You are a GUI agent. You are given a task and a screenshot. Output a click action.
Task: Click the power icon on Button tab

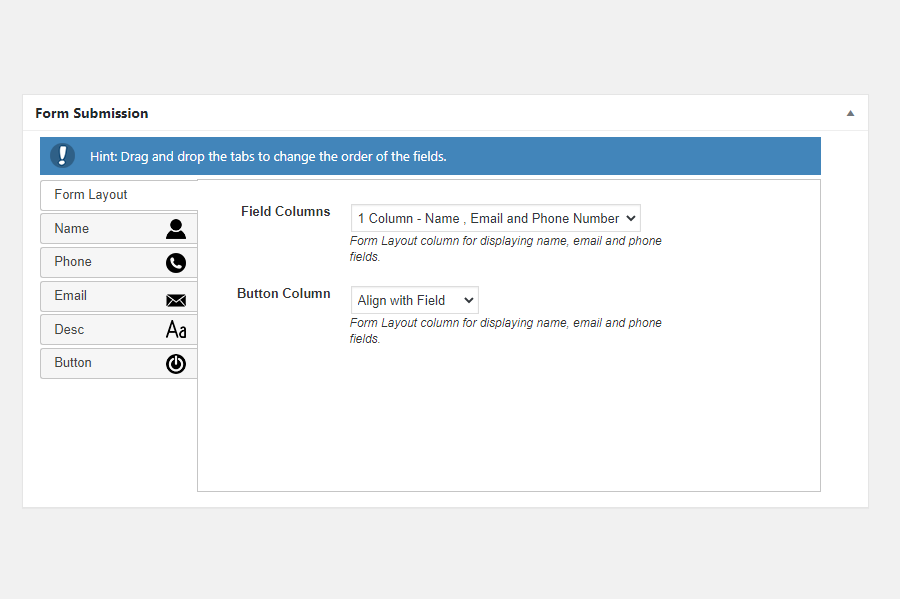pyautogui.click(x=176, y=364)
